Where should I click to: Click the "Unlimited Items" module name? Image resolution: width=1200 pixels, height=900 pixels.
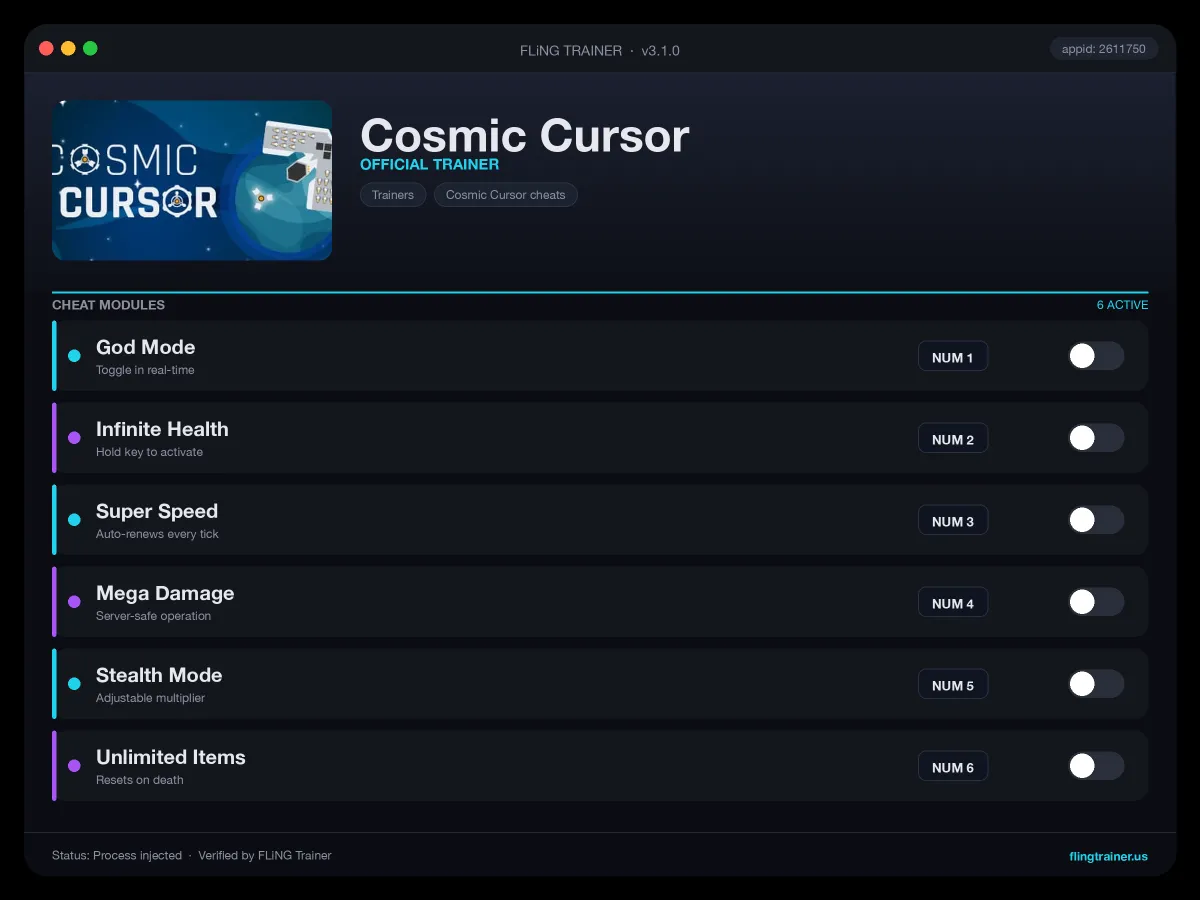pyautogui.click(x=171, y=757)
